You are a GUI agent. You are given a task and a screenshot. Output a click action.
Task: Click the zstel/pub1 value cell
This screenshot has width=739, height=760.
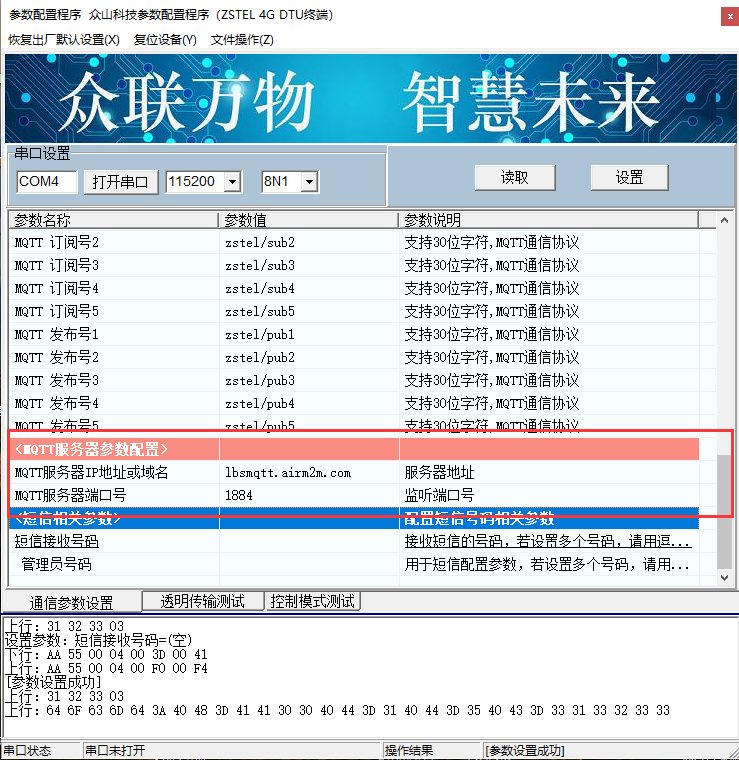pyautogui.click(x=309, y=334)
